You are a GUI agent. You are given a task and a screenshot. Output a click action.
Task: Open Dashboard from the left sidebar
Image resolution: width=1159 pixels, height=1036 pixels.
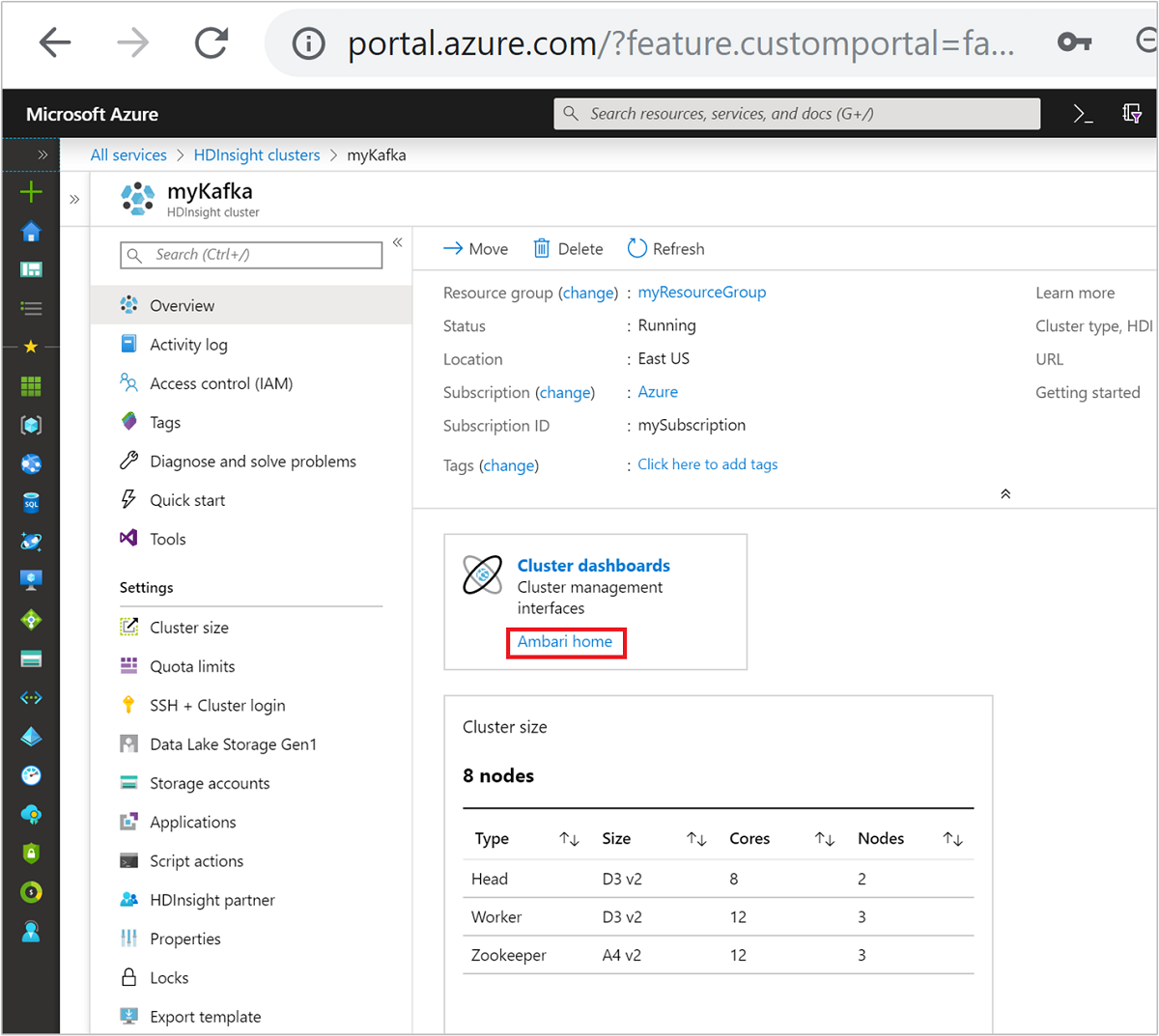[31, 269]
